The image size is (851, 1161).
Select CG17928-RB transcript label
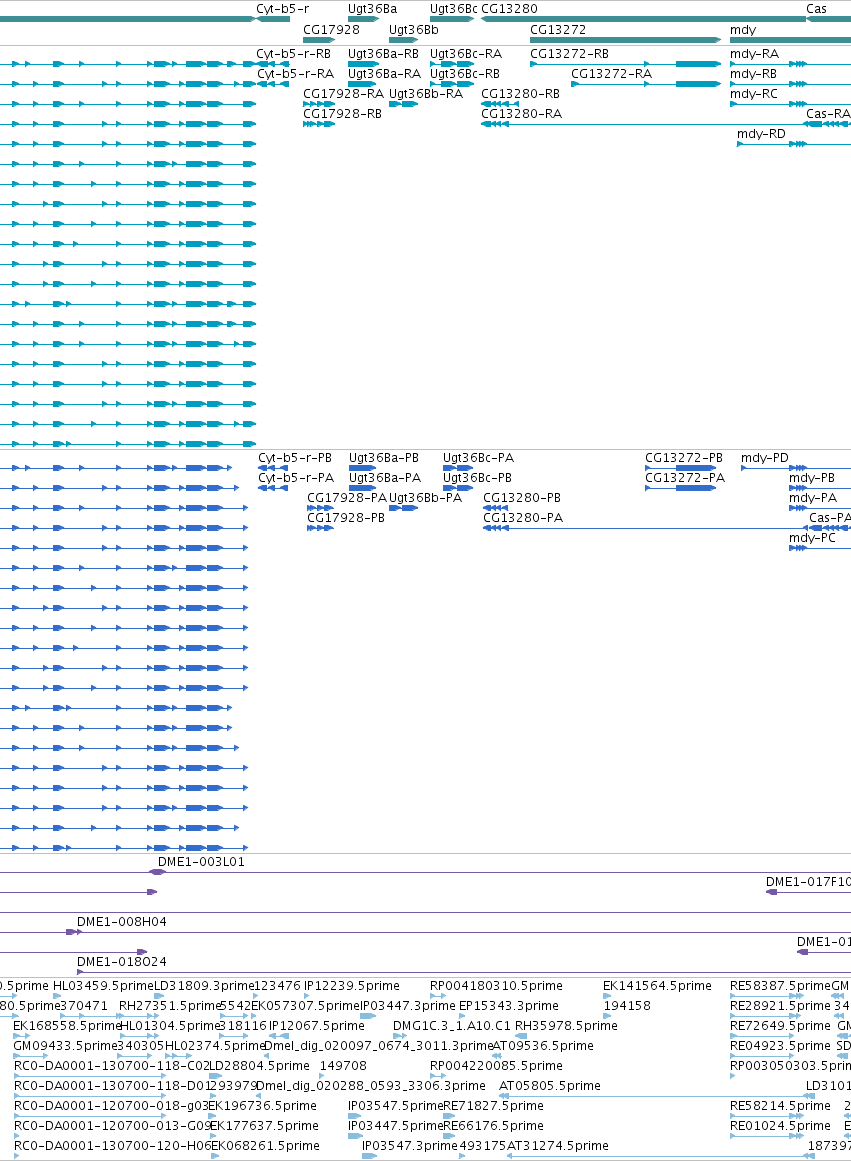pos(342,114)
